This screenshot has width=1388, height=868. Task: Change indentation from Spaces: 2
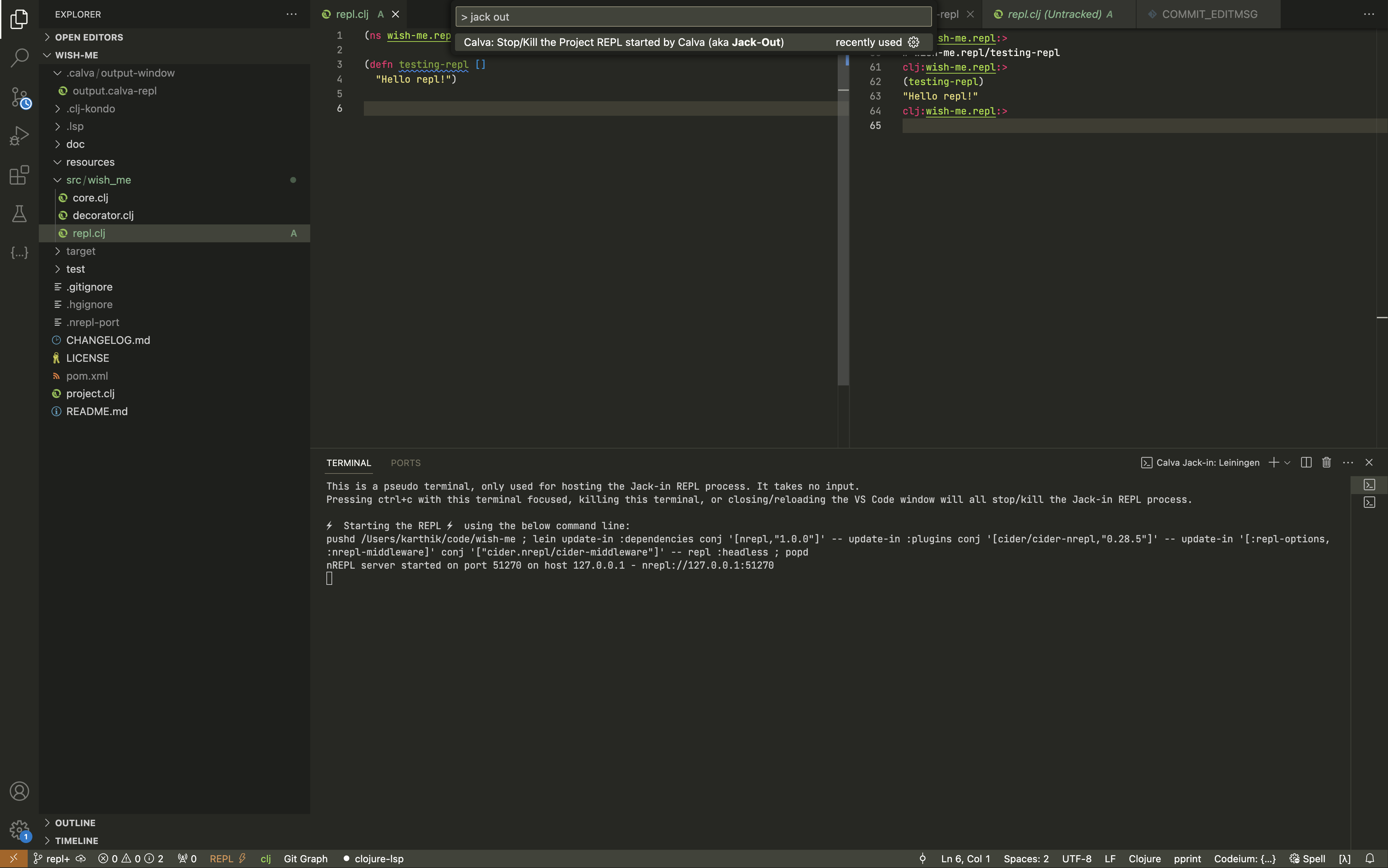click(1026, 859)
